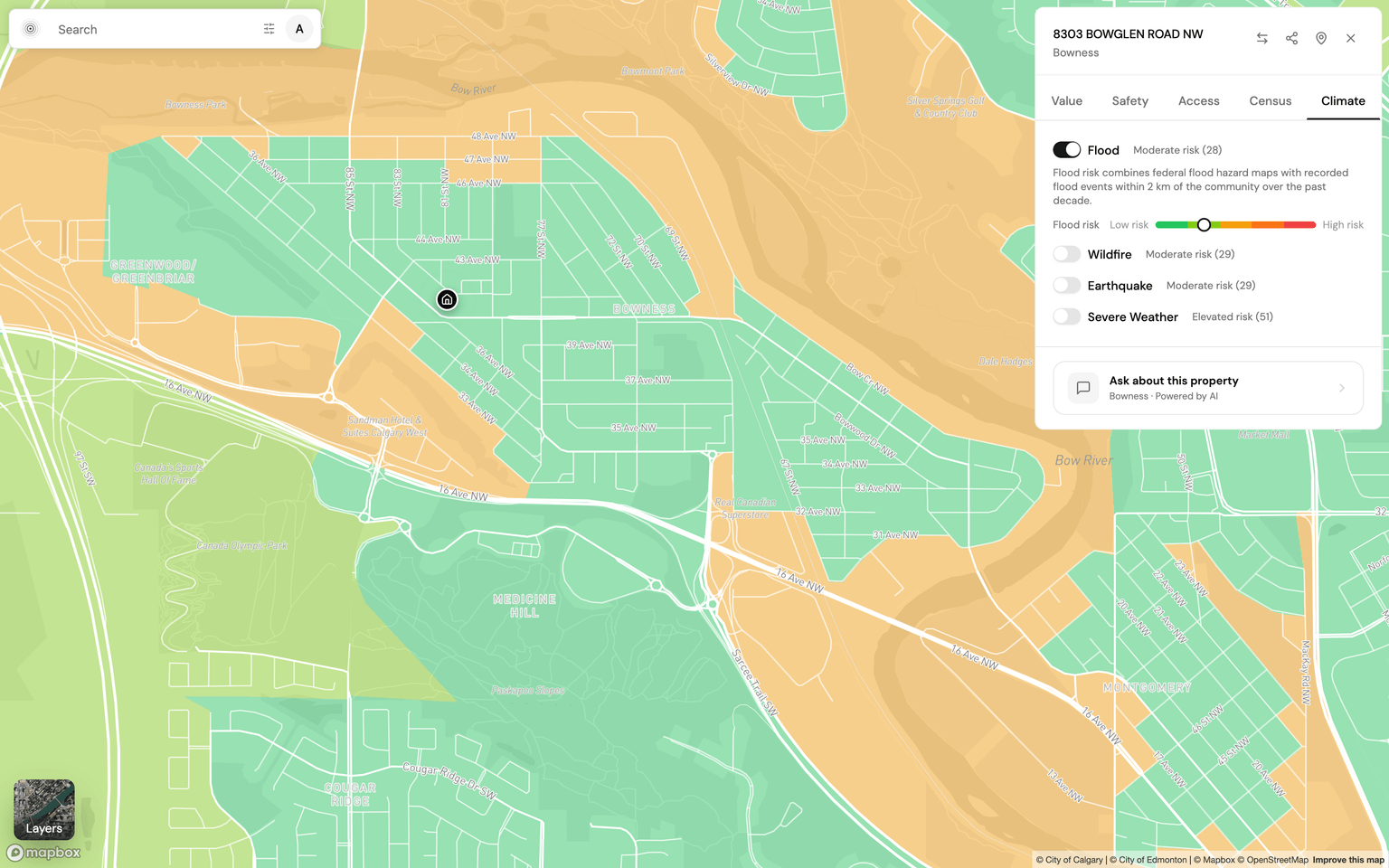Click the location pin icon in panel header

point(1321,38)
